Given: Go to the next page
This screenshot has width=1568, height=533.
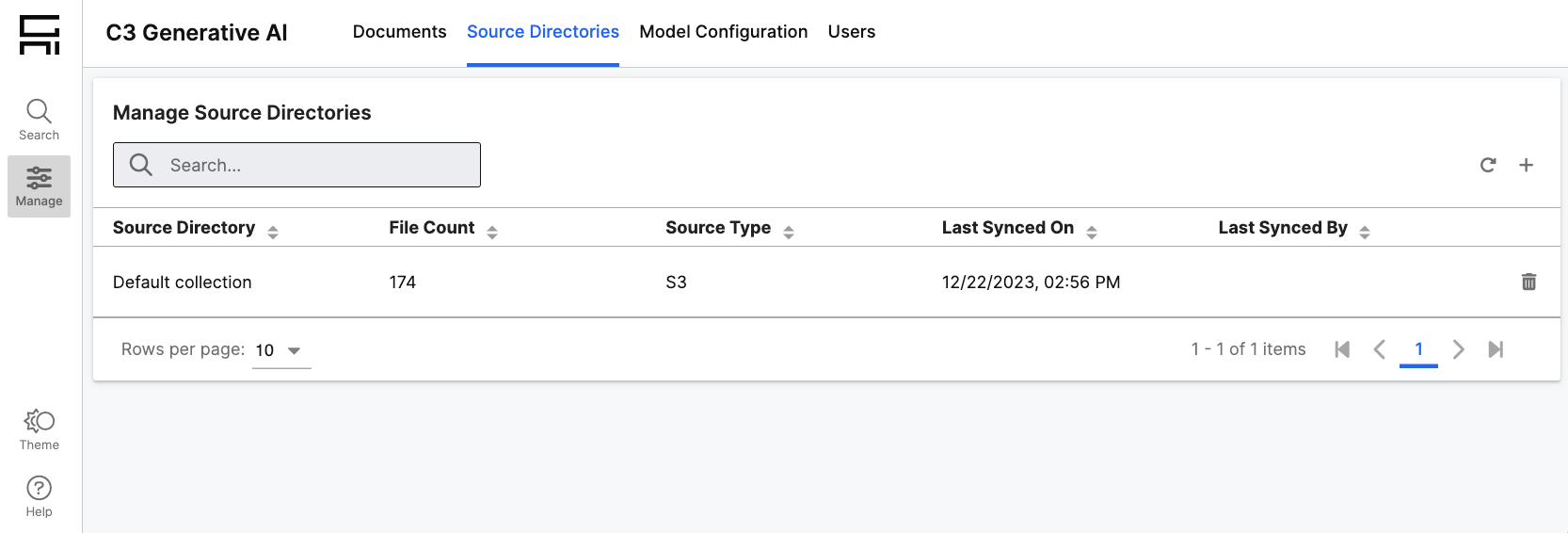Looking at the screenshot, I should 1458,349.
